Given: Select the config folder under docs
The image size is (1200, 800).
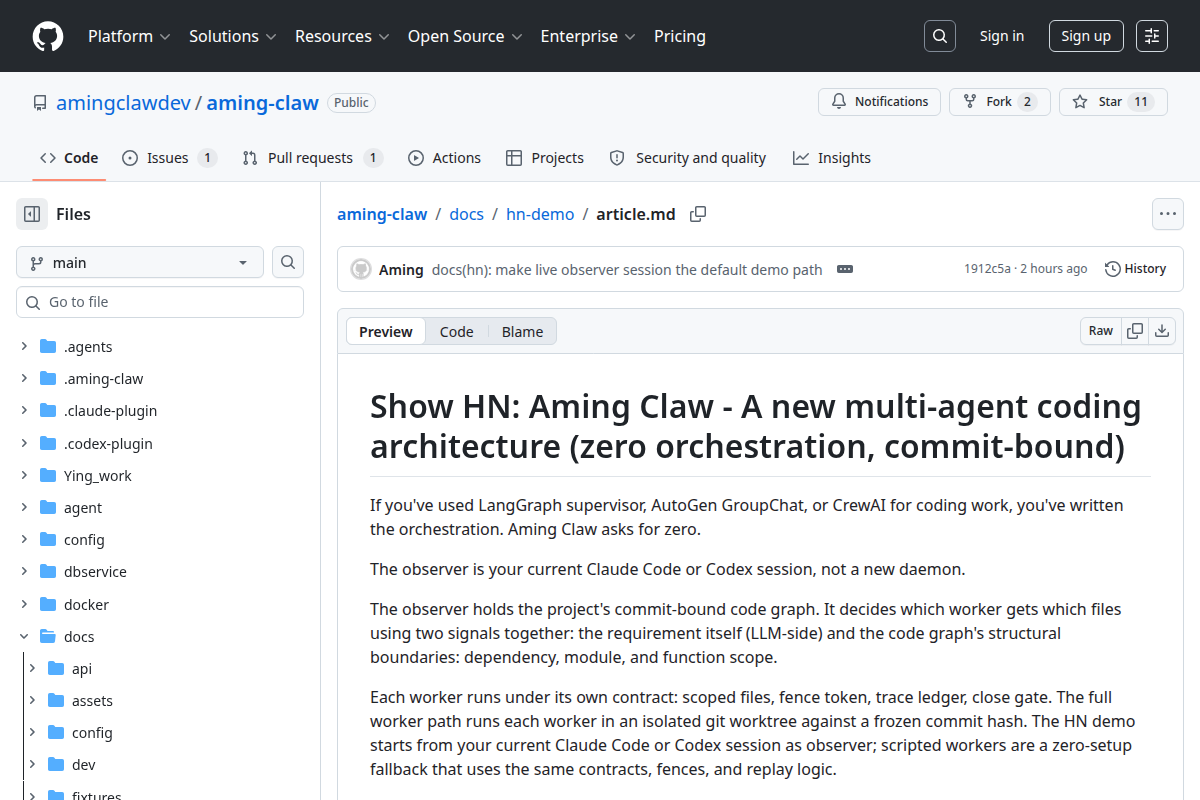Looking at the screenshot, I should pos(164,733).
